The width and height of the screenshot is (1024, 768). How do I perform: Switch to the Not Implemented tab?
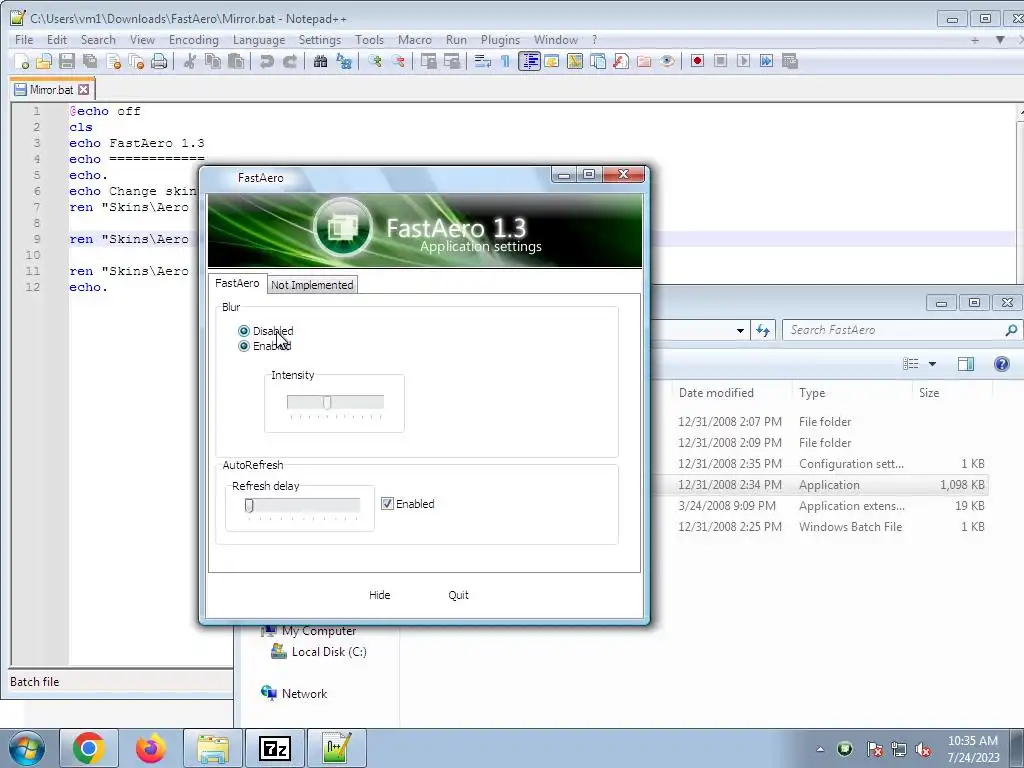(312, 285)
